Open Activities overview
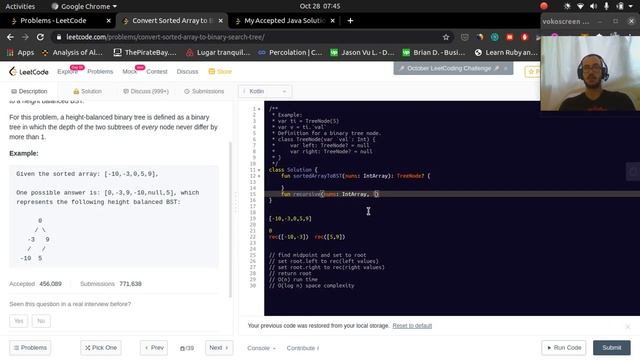The image size is (640, 360). click(x=20, y=7)
